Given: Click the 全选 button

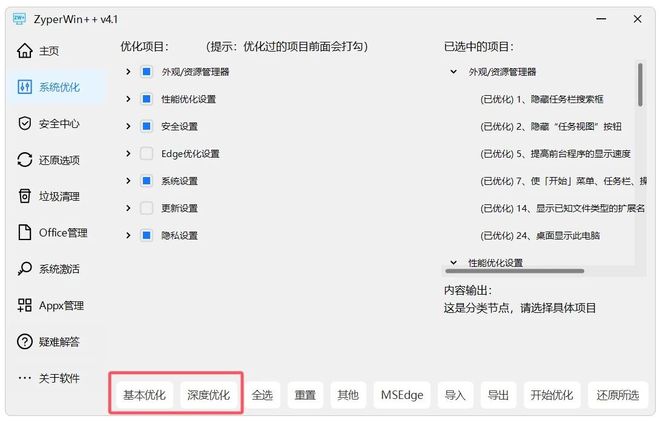Looking at the screenshot, I should (262, 395).
